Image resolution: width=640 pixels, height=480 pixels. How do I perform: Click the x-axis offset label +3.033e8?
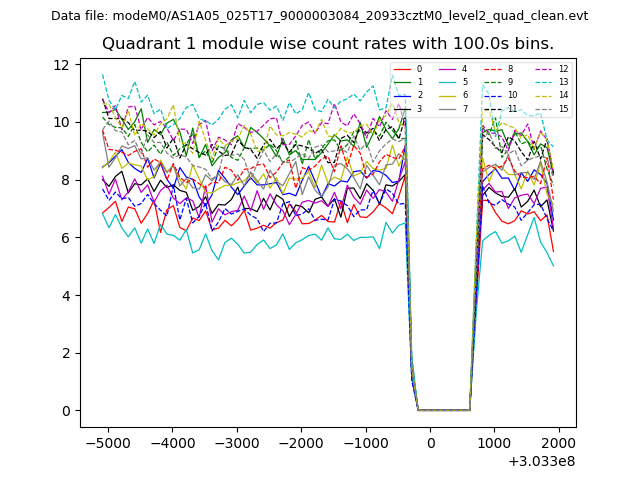point(541,461)
